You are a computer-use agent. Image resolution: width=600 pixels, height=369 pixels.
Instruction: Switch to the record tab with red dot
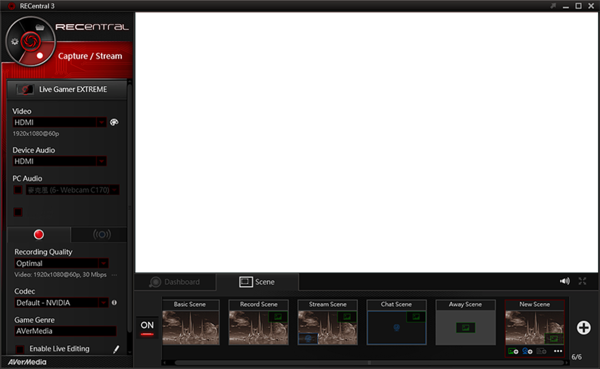coord(39,235)
